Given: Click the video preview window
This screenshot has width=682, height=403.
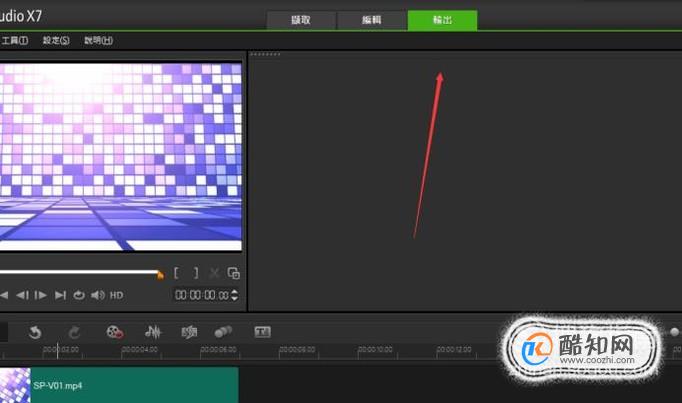Looking at the screenshot, I should click(120, 157).
